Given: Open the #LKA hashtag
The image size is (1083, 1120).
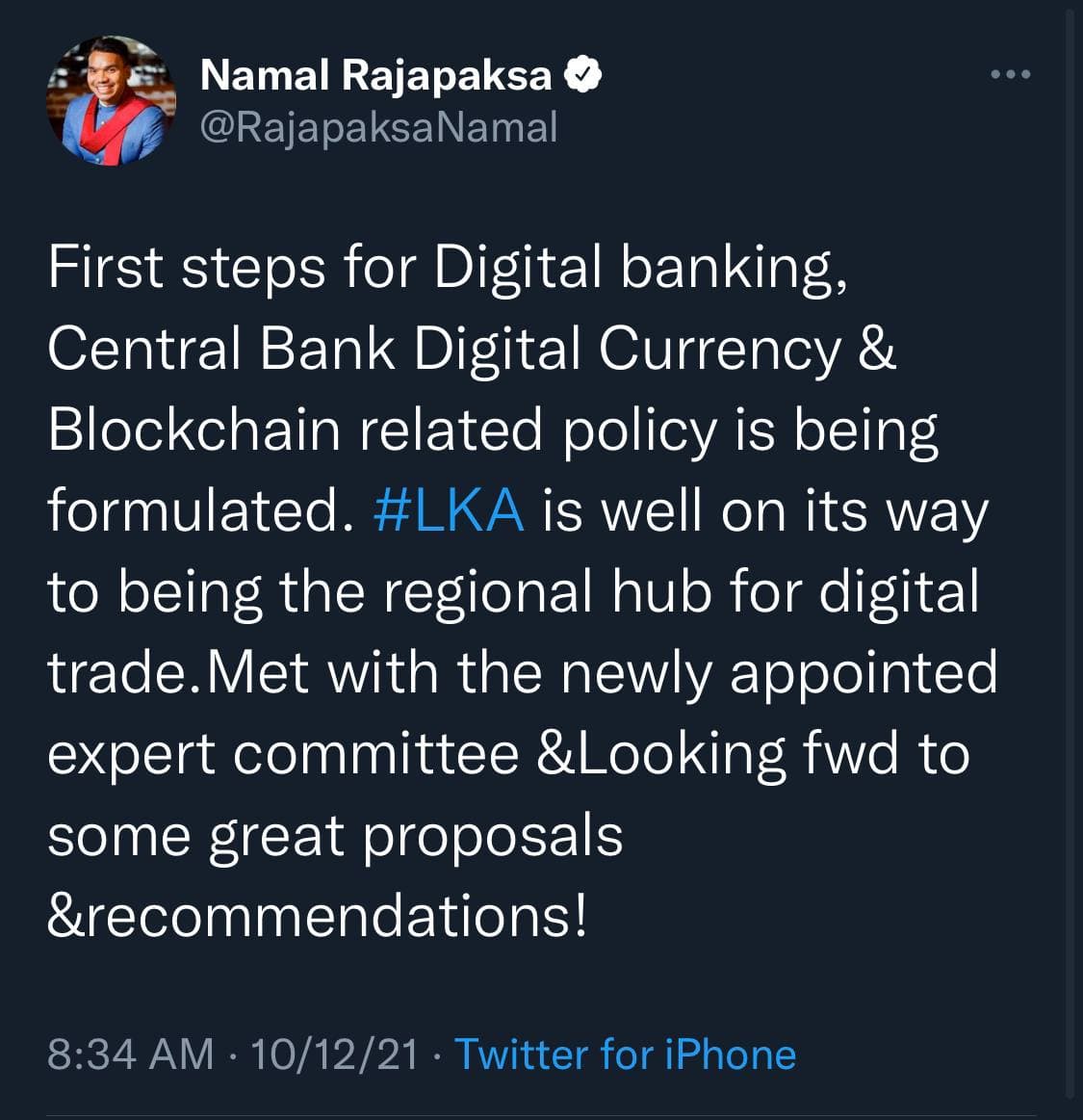Looking at the screenshot, I should pos(449,510).
